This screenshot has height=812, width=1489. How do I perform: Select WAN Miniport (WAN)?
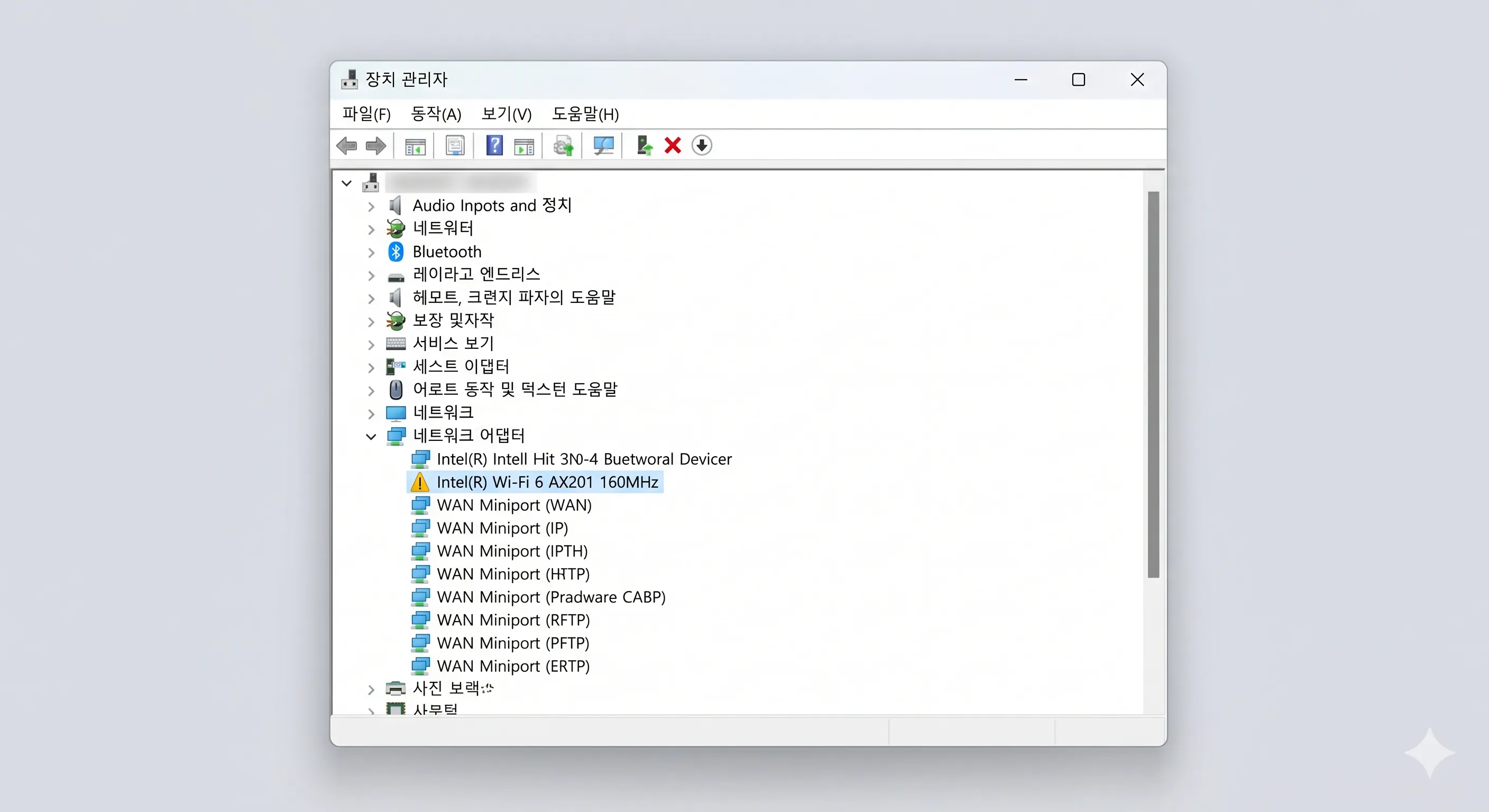514,505
